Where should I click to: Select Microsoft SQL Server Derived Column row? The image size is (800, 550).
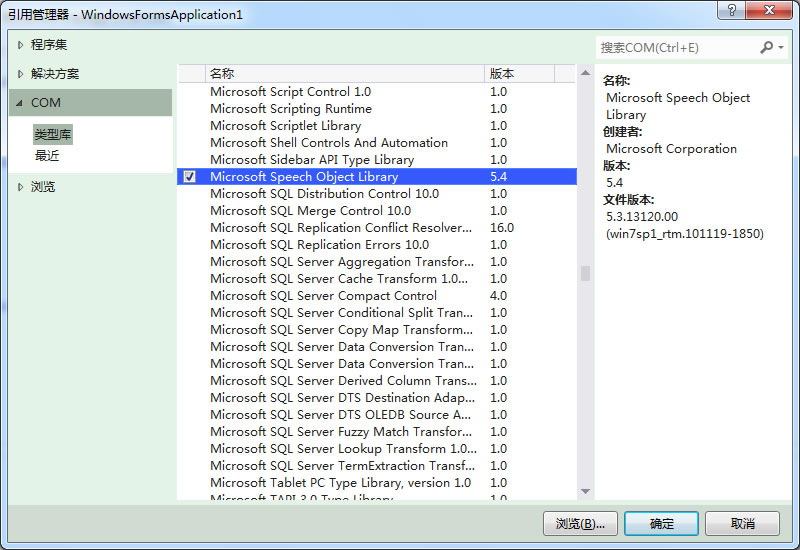point(377,381)
